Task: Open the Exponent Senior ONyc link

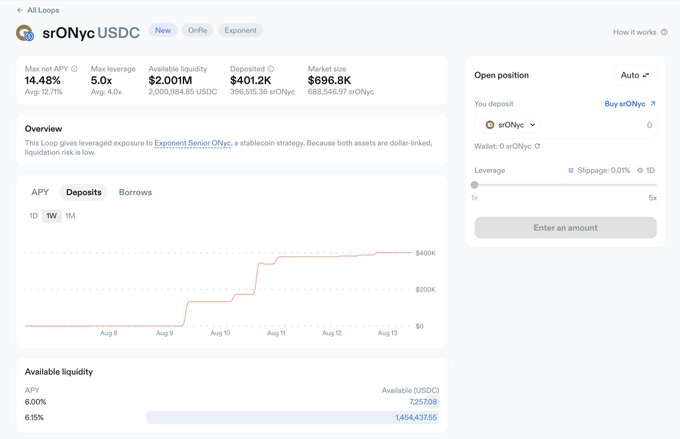Action: [x=193, y=143]
